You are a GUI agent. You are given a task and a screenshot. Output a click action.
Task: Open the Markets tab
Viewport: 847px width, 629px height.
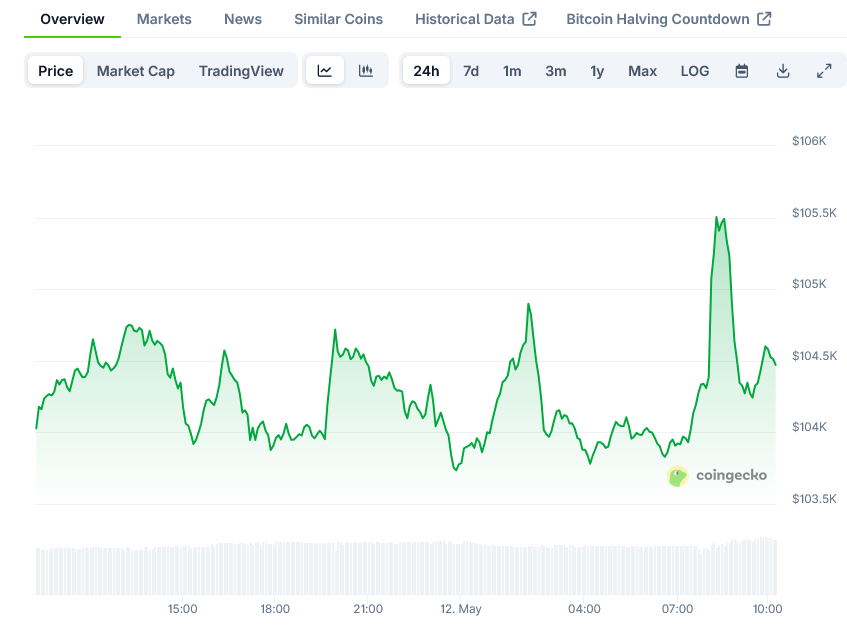point(163,18)
